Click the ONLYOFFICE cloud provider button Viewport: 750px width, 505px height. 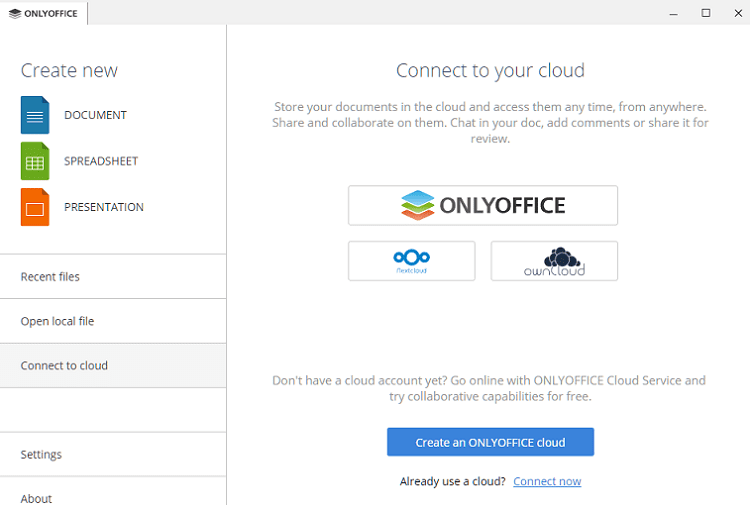483,206
